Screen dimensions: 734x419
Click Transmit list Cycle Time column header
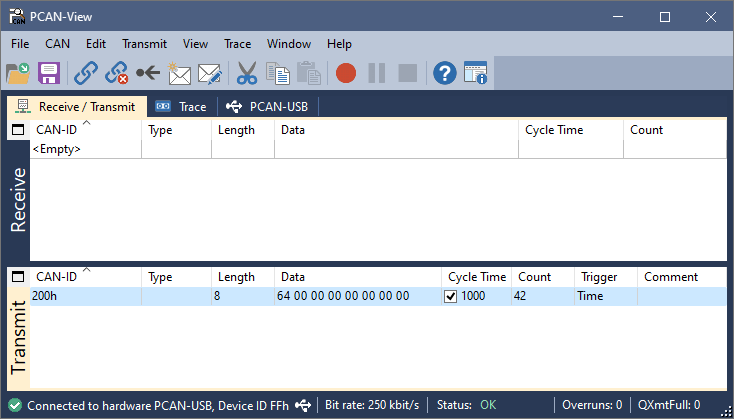[477, 277]
